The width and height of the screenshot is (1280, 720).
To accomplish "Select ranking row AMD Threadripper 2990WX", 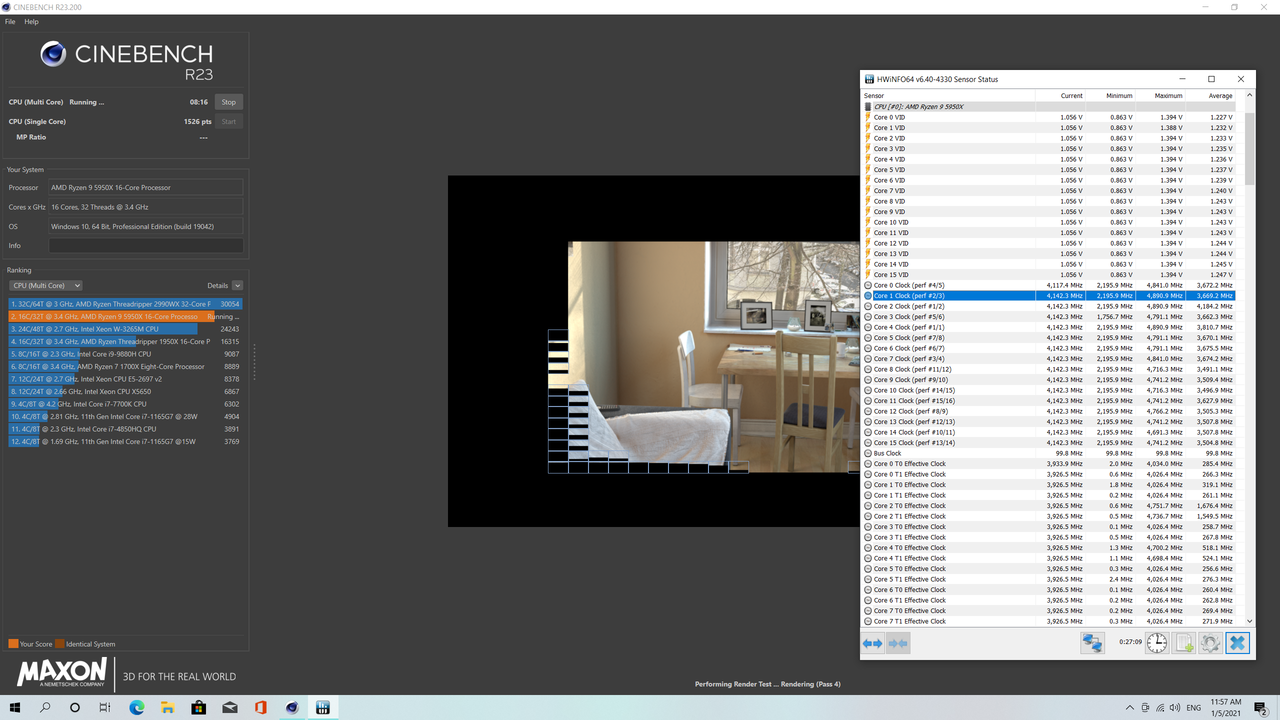I will 126,303.
